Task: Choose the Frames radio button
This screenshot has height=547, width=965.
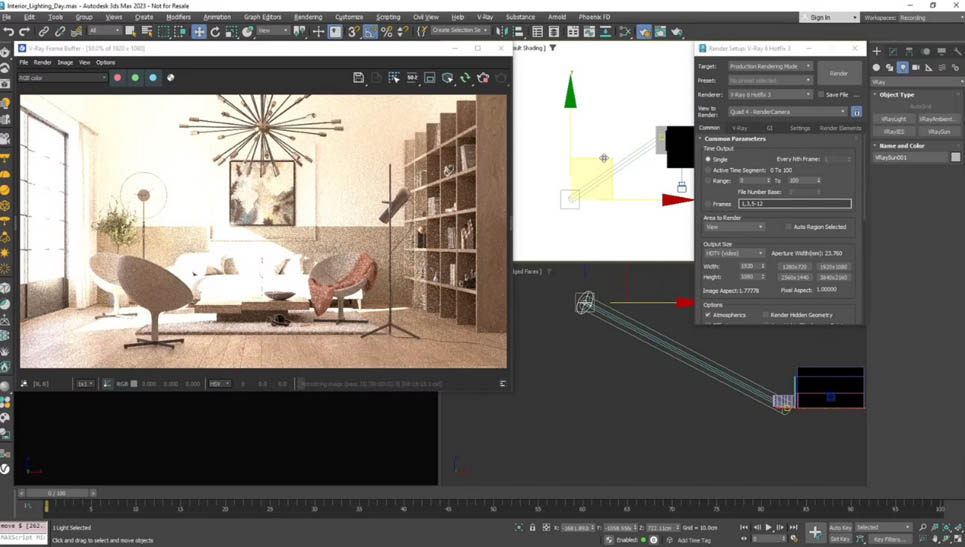Action: (709, 204)
